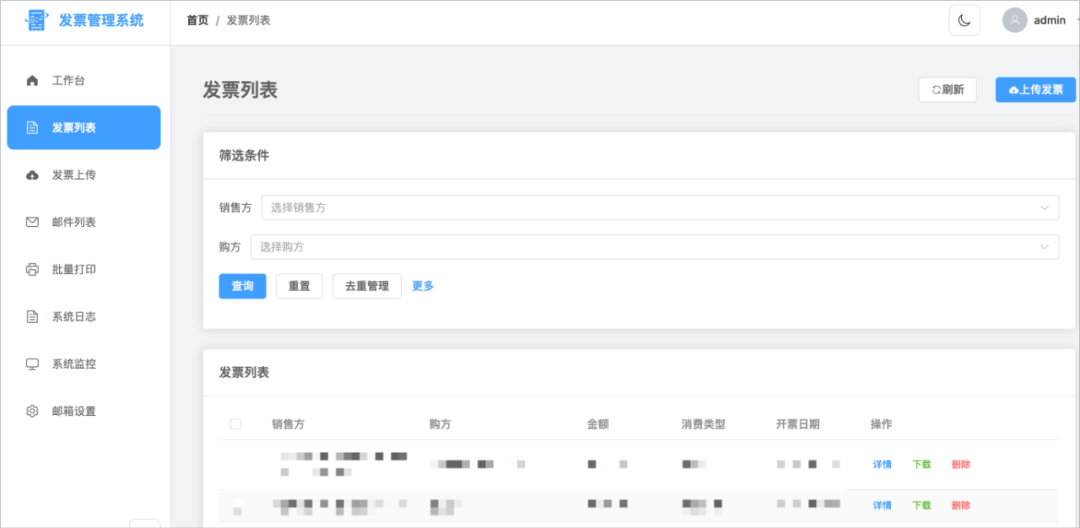Click the 上传发票 button

pyautogui.click(x=1035, y=89)
